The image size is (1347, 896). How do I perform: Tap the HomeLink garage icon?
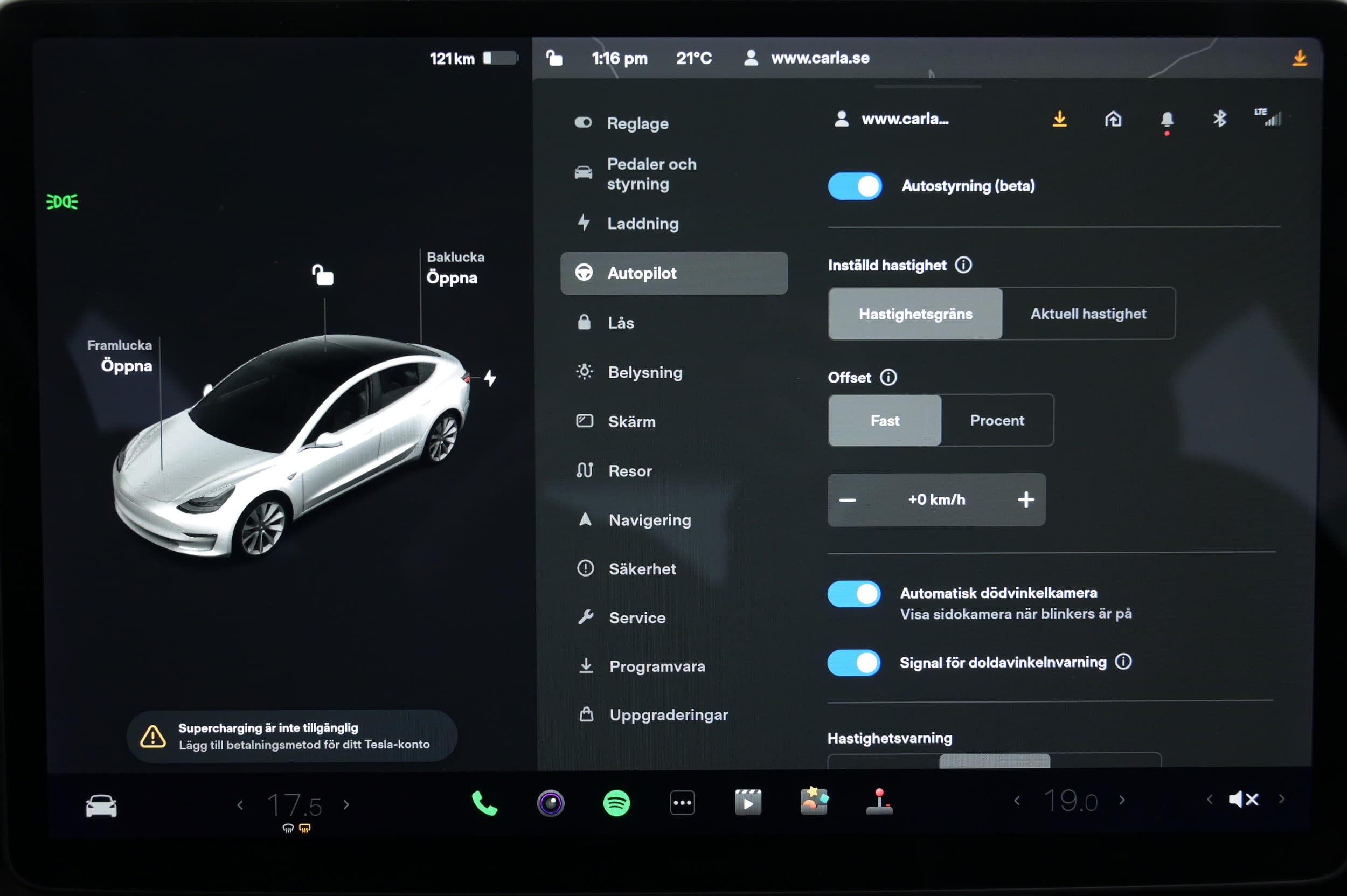point(1113,119)
